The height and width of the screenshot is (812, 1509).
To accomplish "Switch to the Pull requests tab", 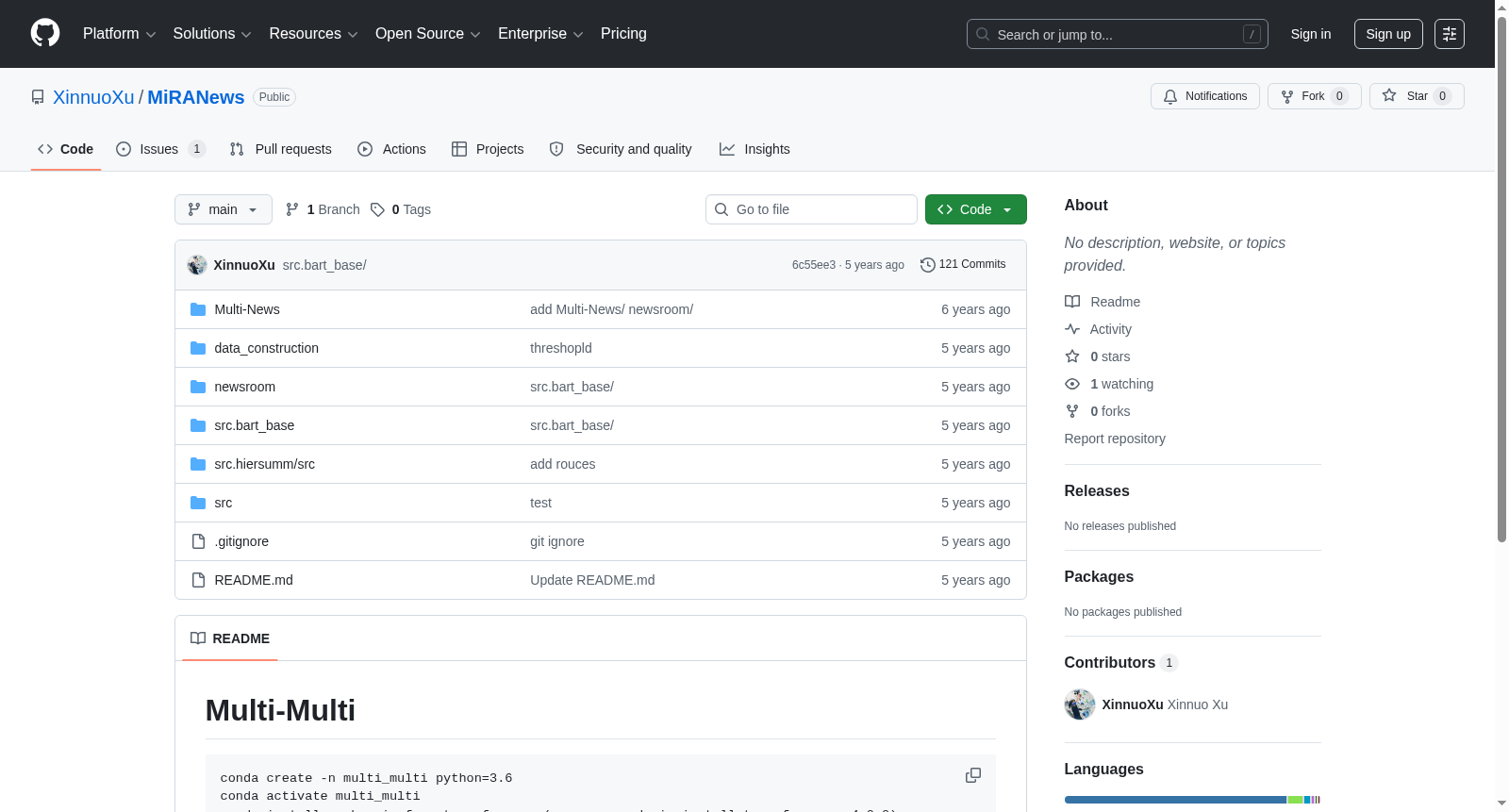I will coord(280,149).
